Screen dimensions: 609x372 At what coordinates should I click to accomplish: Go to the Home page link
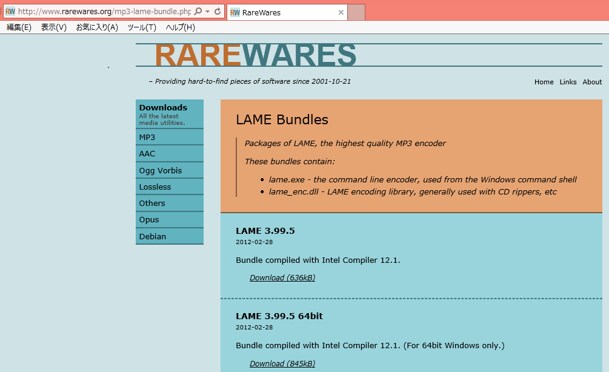click(x=544, y=82)
